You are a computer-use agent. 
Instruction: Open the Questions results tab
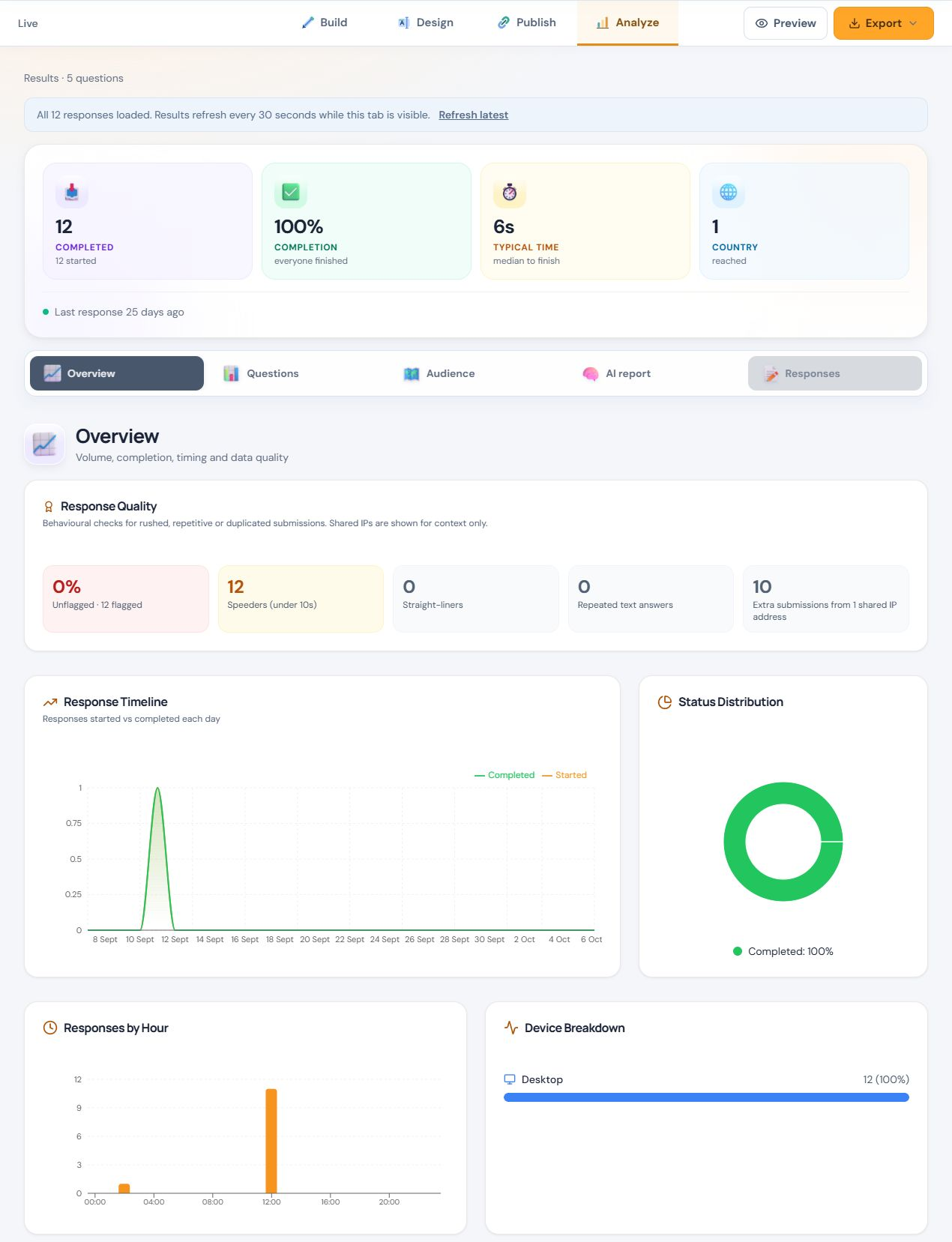295,373
